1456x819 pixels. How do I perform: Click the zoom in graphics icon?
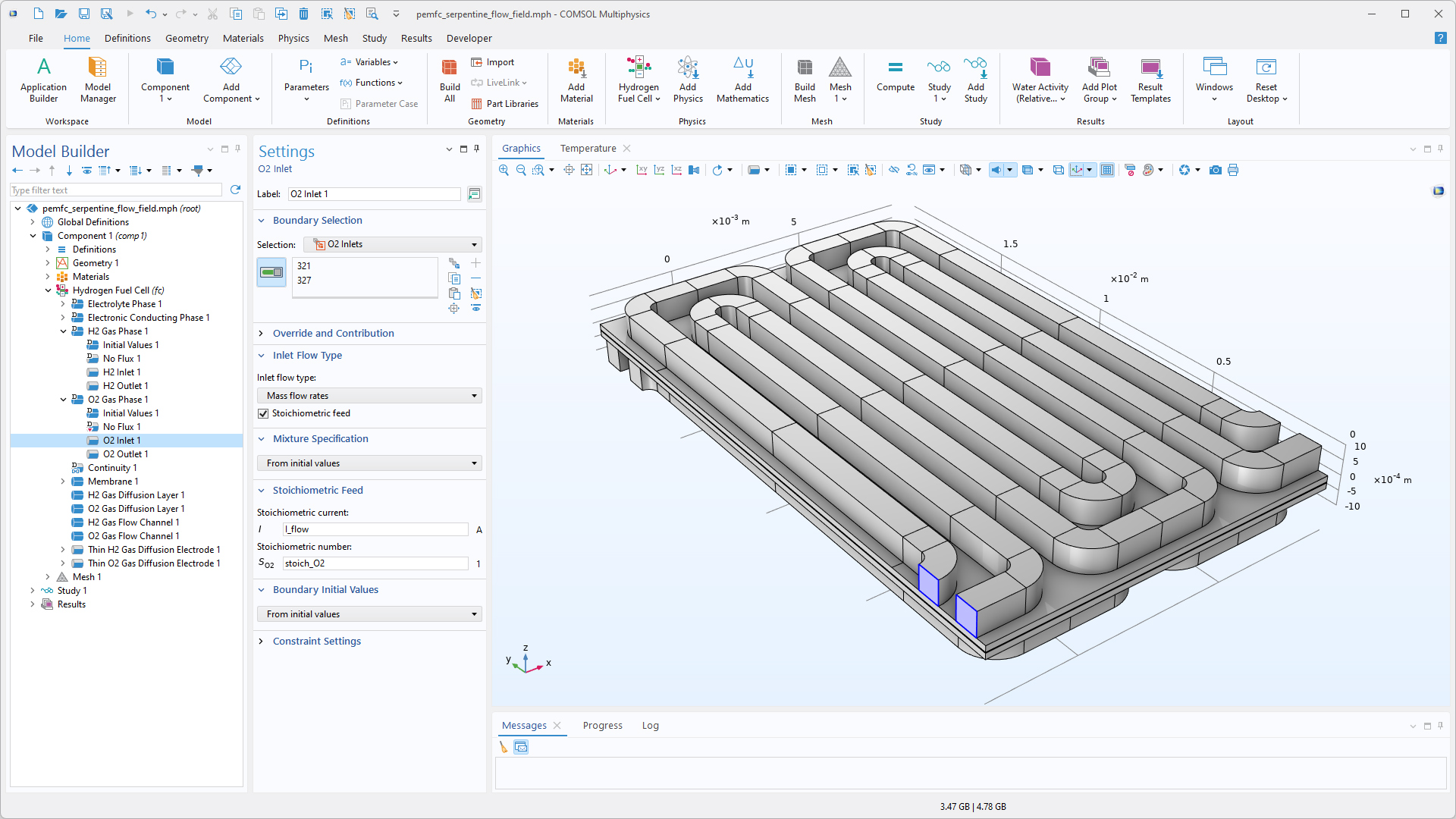tap(504, 170)
